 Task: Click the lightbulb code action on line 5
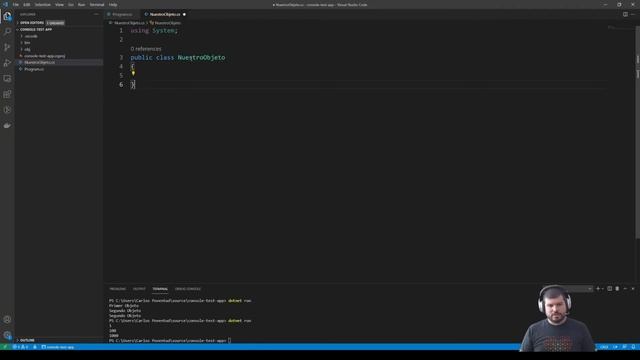(x=133, y=73)
